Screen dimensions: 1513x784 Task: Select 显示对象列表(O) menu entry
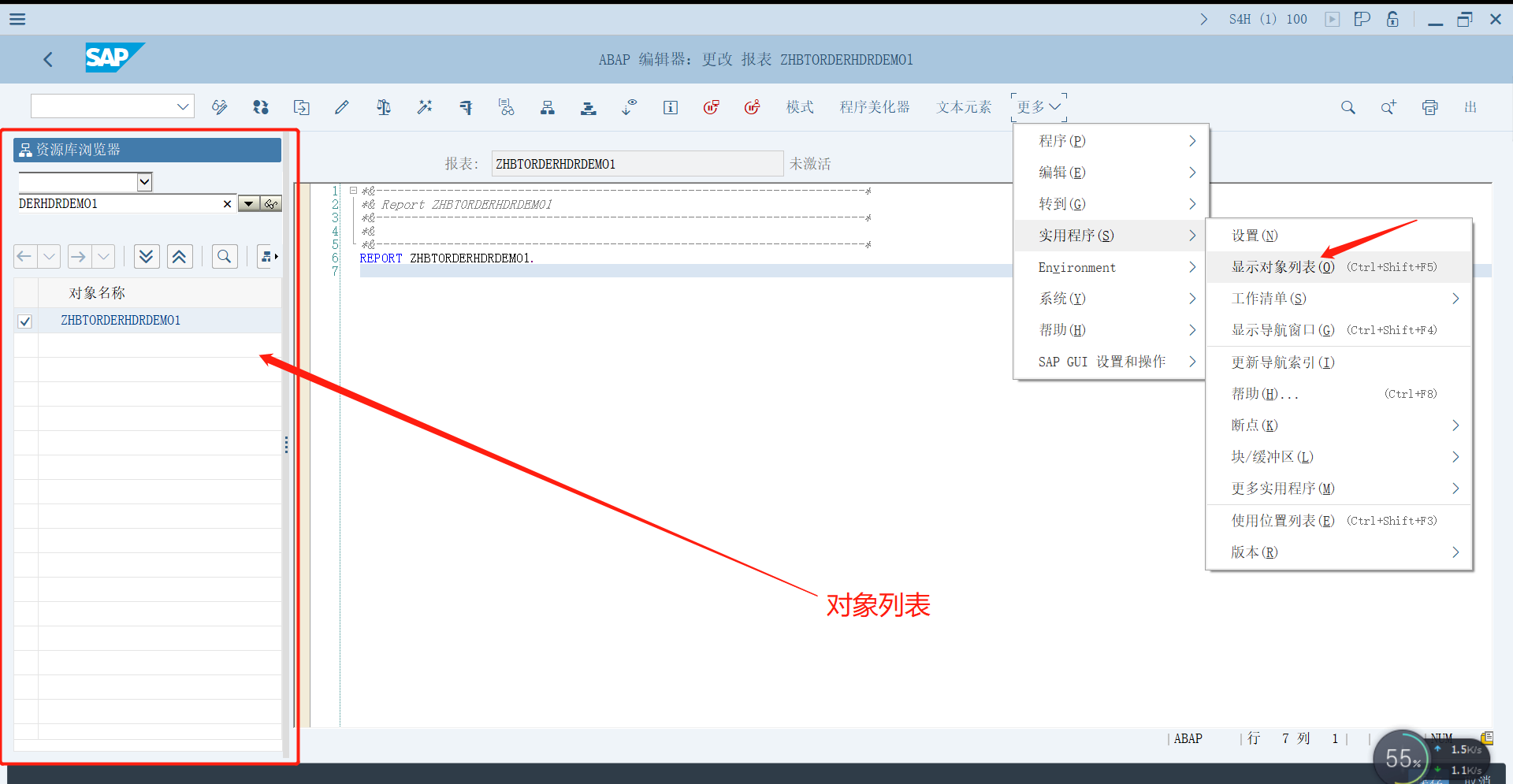(x=1339, y=267)
